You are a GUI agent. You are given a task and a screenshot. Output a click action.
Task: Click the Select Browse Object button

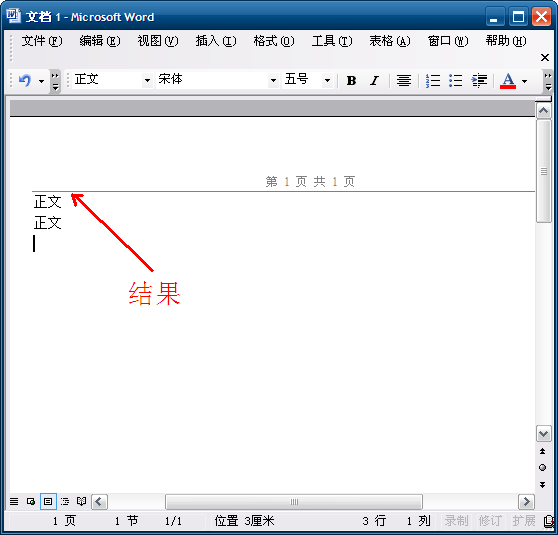coord(542,468)
